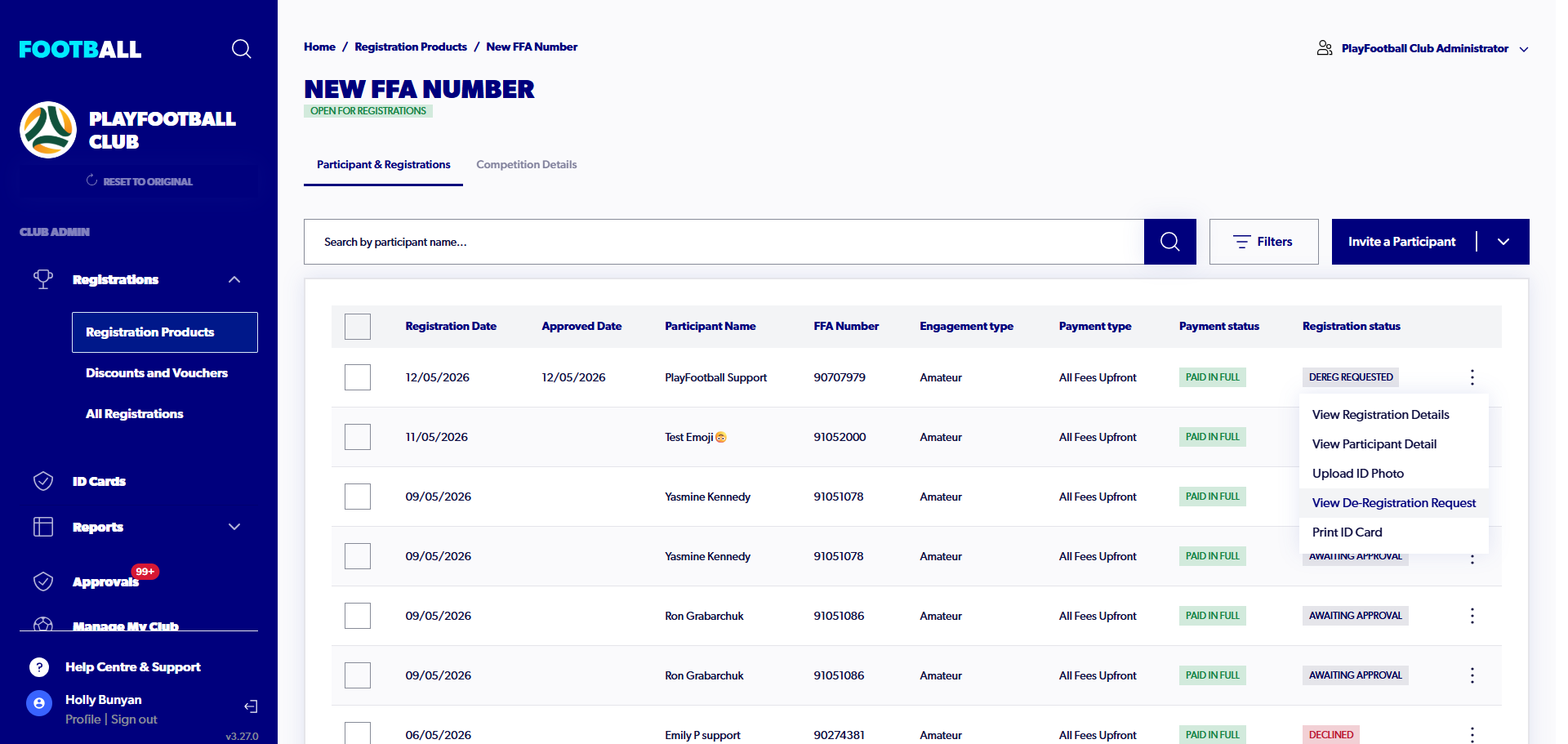Viewport: 1568px width, 744px height.
Task: Click the Registrations trophy icon
Action: 43,279
